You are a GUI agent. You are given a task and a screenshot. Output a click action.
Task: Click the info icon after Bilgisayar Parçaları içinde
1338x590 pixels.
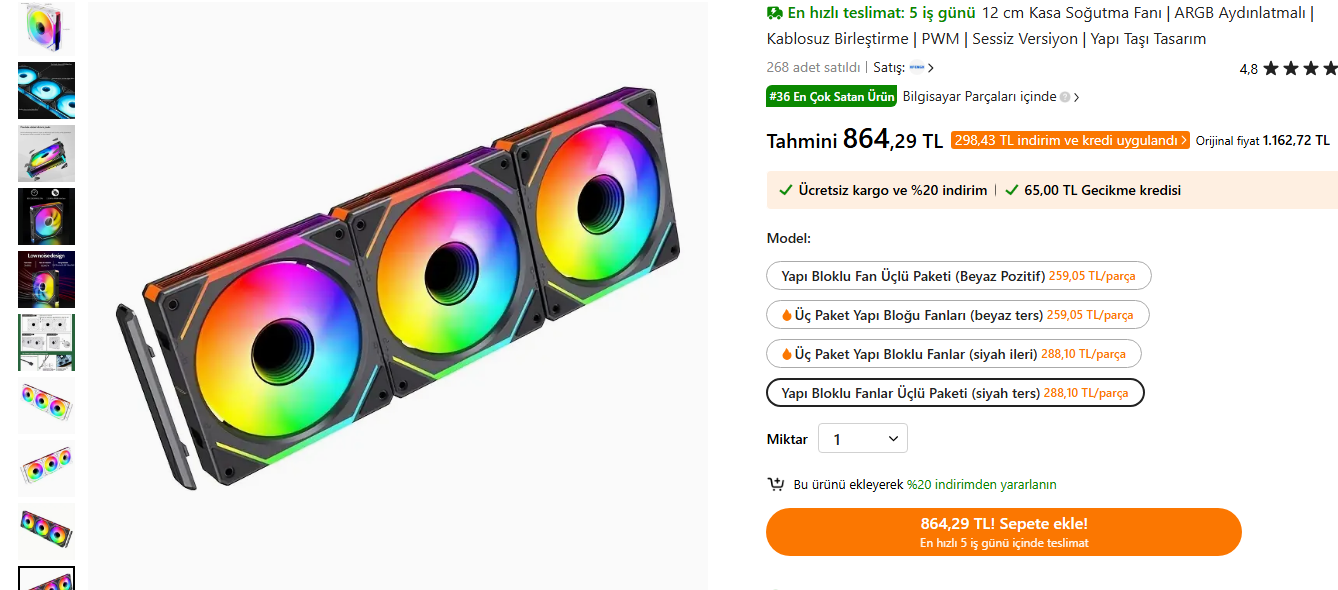[1065, 97]
